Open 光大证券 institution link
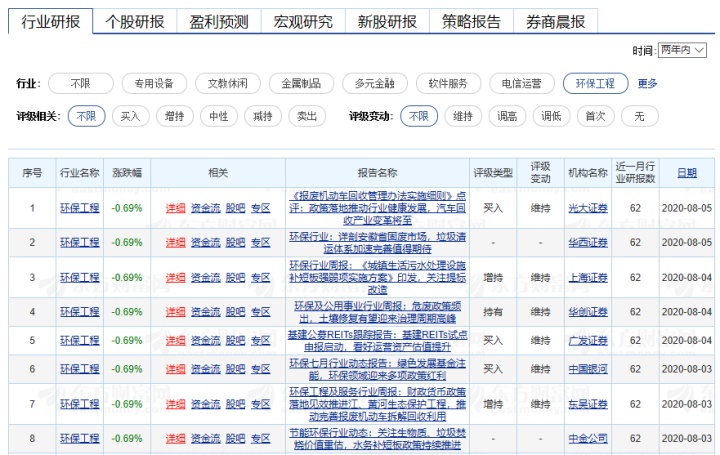 click(x=587, y=209)
